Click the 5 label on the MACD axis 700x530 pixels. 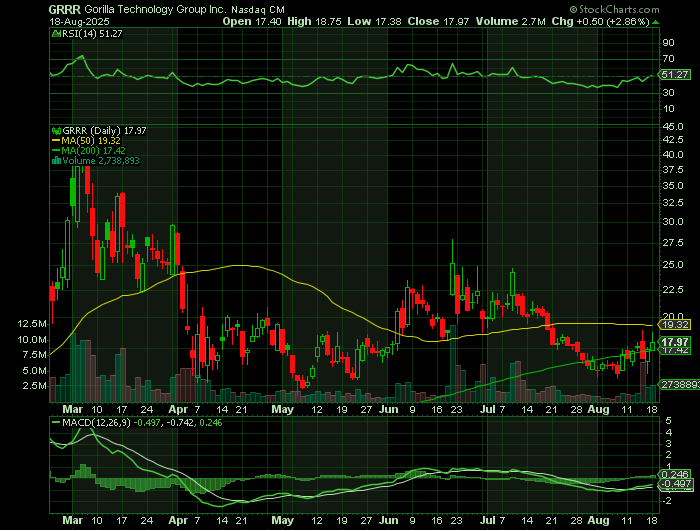[x=668, y=421]
